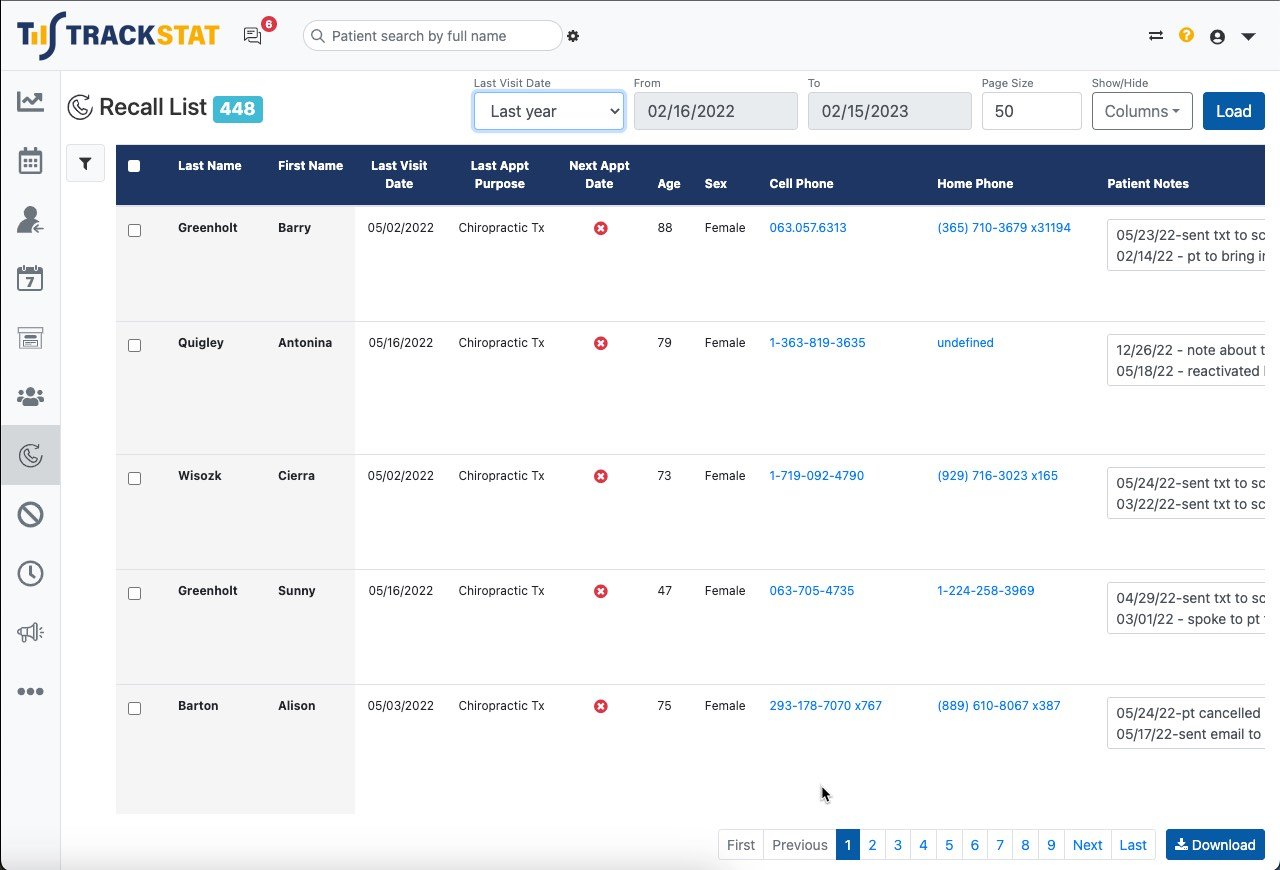Viewport: 1280px width, 870px height.
Task: Click the Download button below the table
Action: click(x=1215, y=844)
